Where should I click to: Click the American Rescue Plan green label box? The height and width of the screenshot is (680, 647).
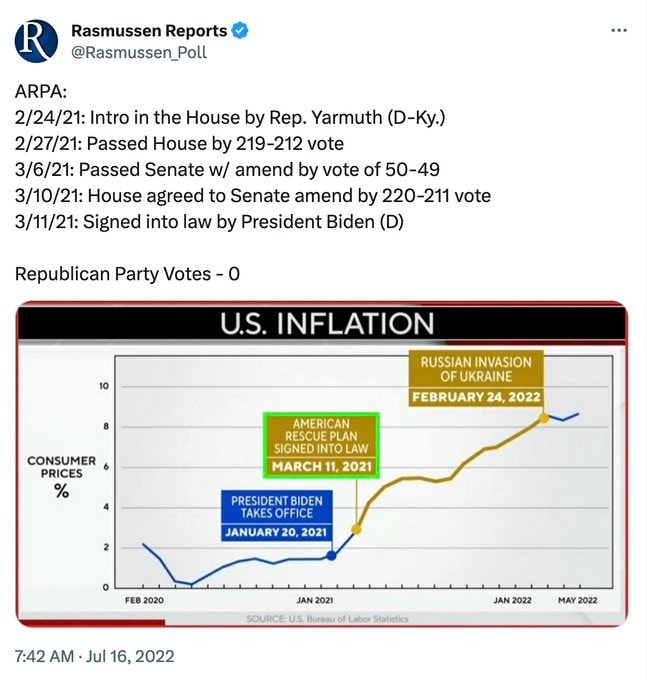click(x=320, y=436)
